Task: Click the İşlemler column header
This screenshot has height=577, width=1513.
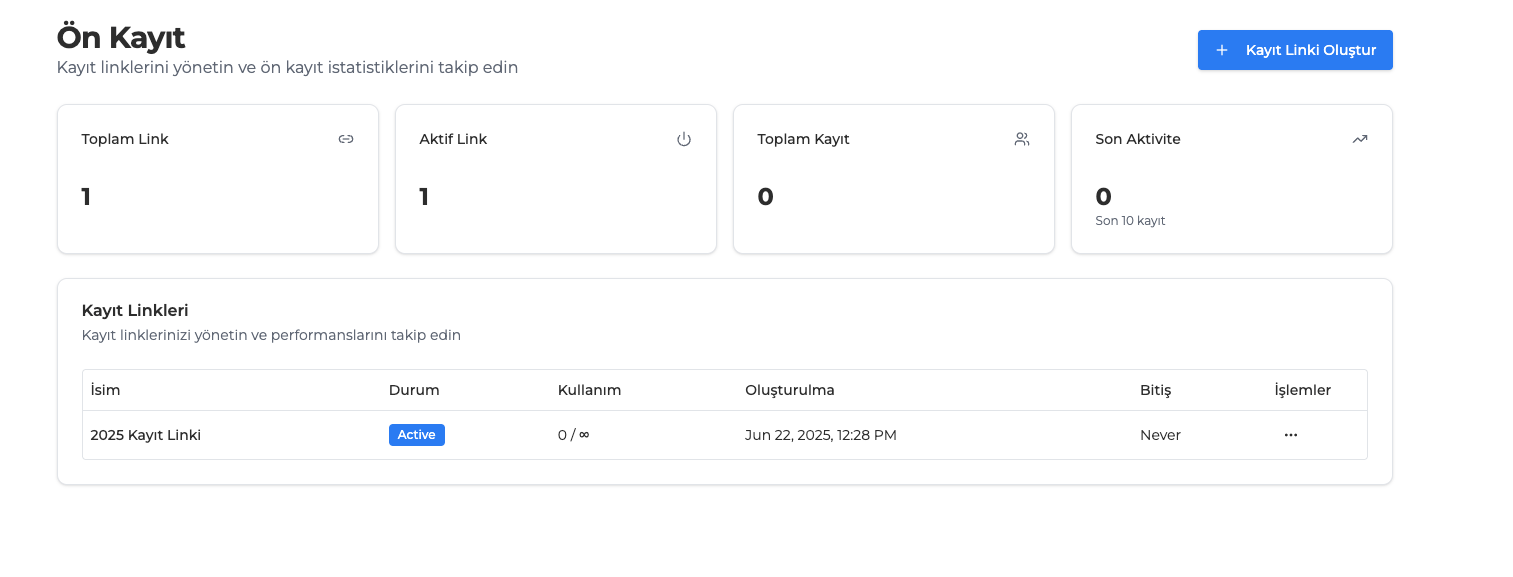Action: point(1302,390)
